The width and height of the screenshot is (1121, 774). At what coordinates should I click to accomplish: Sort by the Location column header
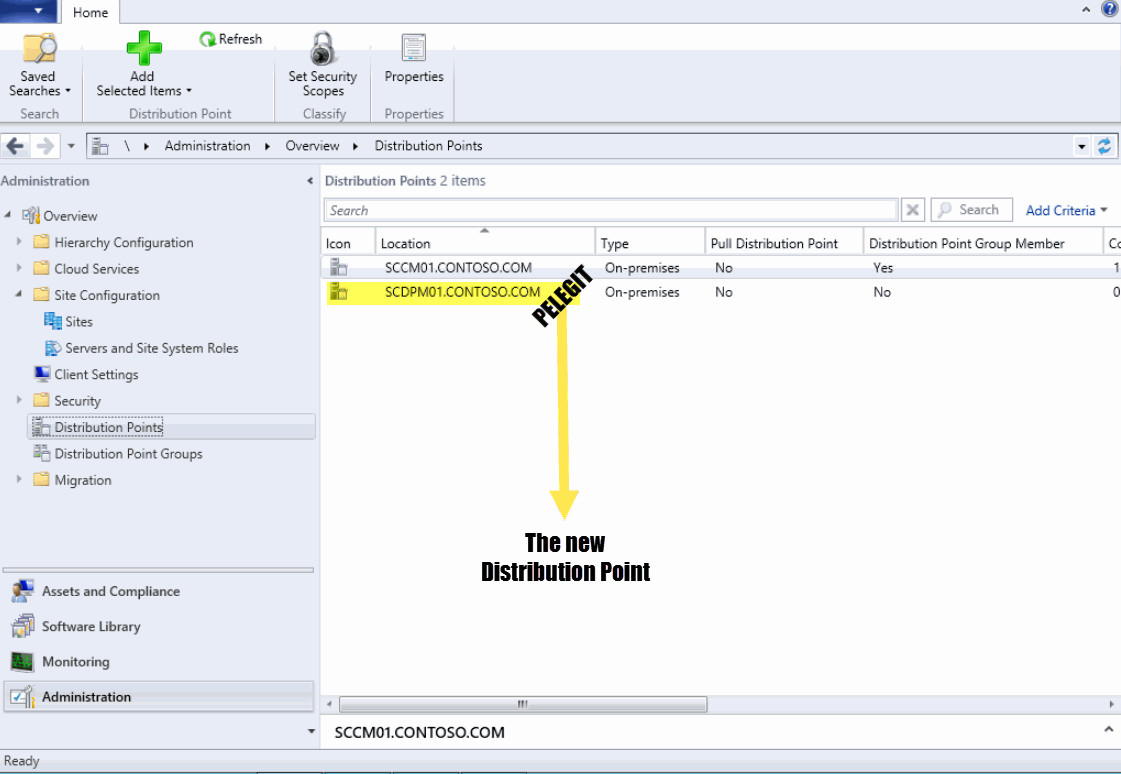485,243
